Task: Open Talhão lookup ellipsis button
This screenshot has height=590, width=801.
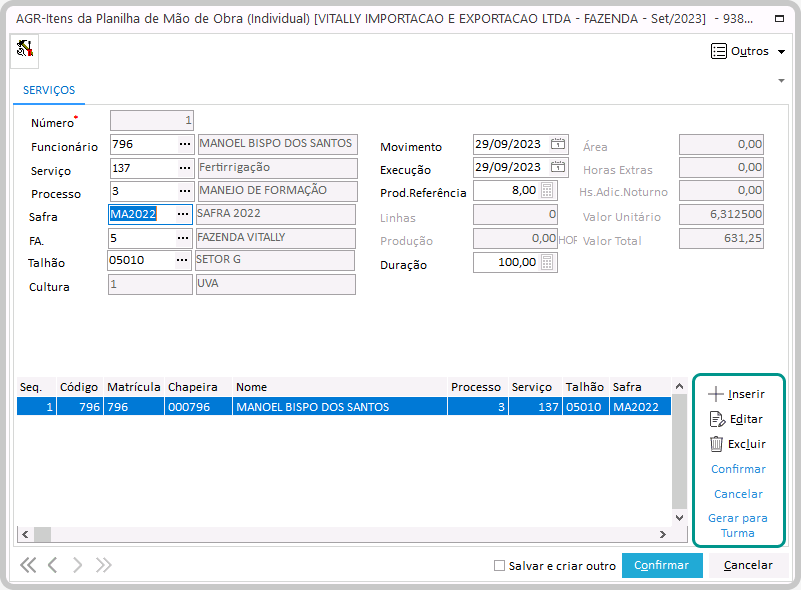Action: pyautogui.click(x=182, y=260)
